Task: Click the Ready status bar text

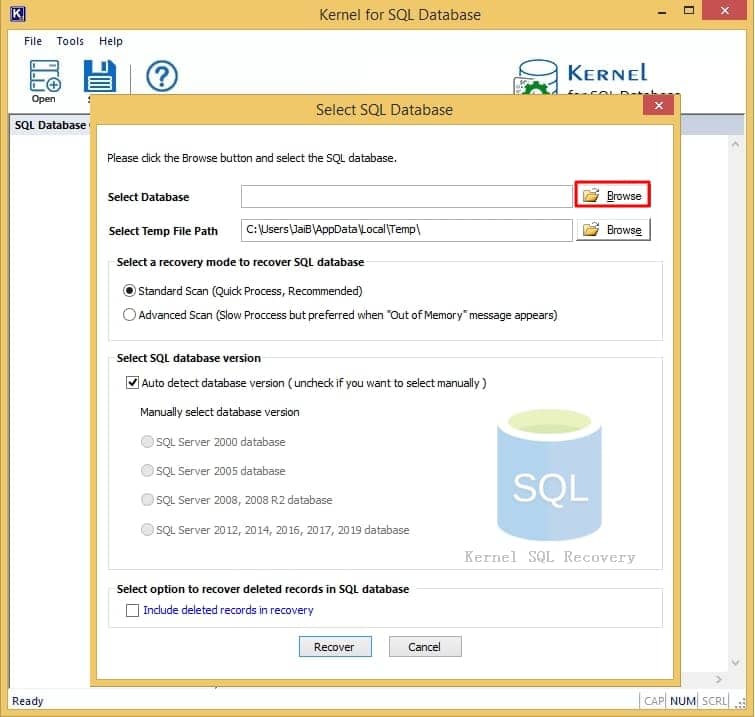Action: pyautogui.click(x=27, y=701)
